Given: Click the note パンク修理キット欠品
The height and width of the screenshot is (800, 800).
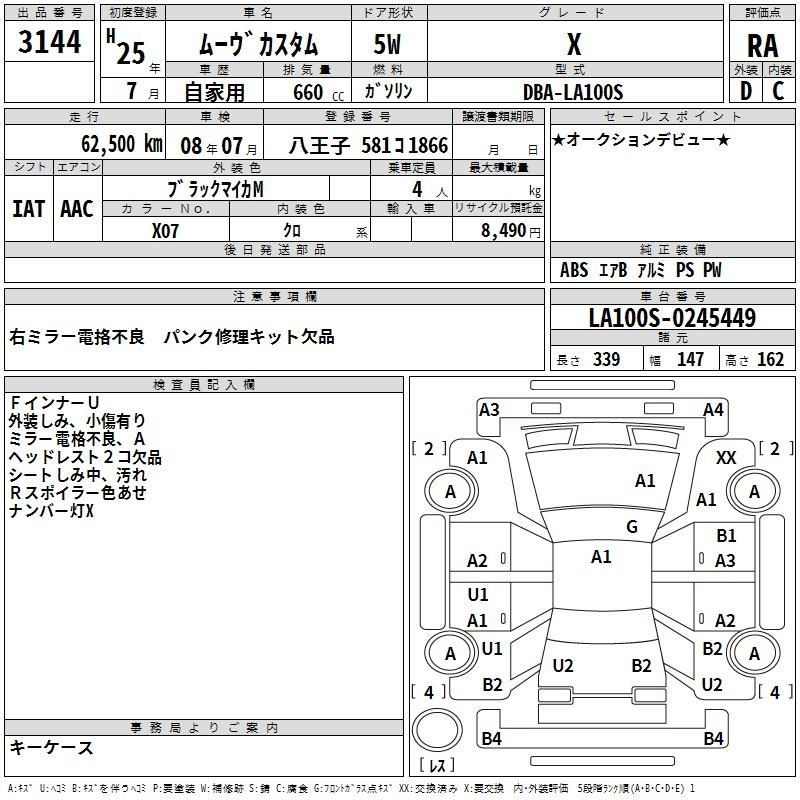Looking at the screenshot, I should point(249,337).
